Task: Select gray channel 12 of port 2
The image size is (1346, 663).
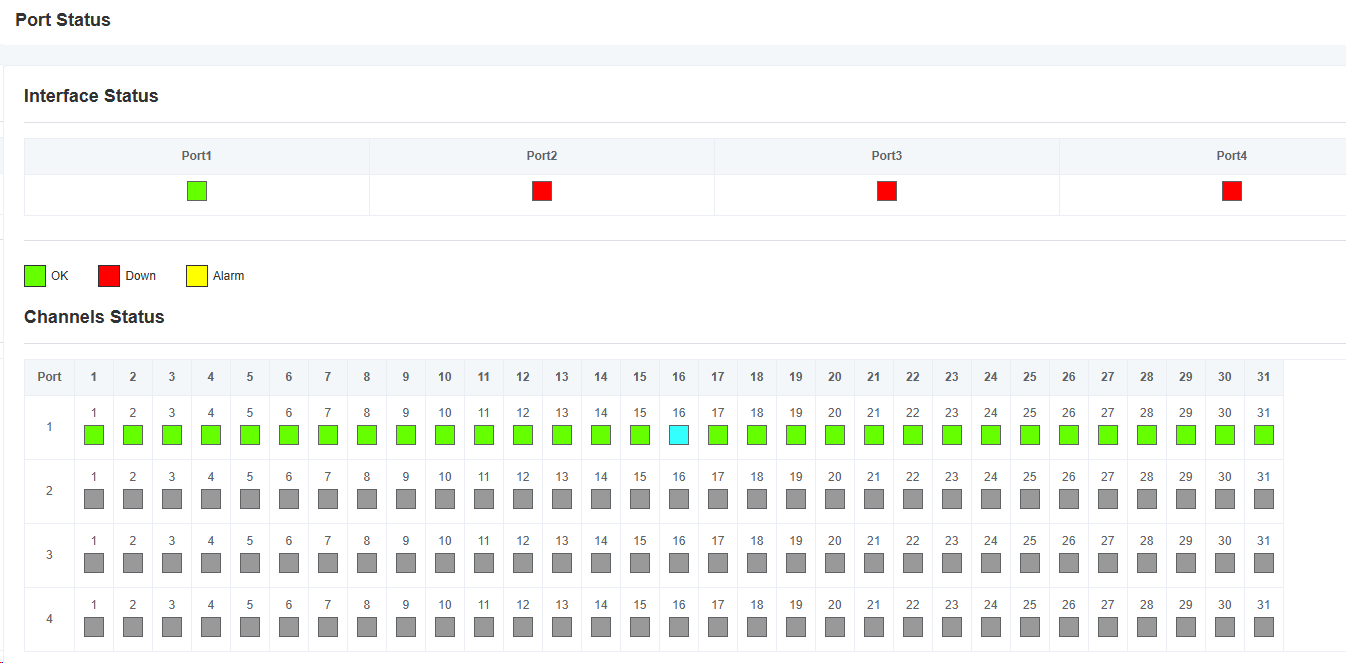Action: point(523,499)
